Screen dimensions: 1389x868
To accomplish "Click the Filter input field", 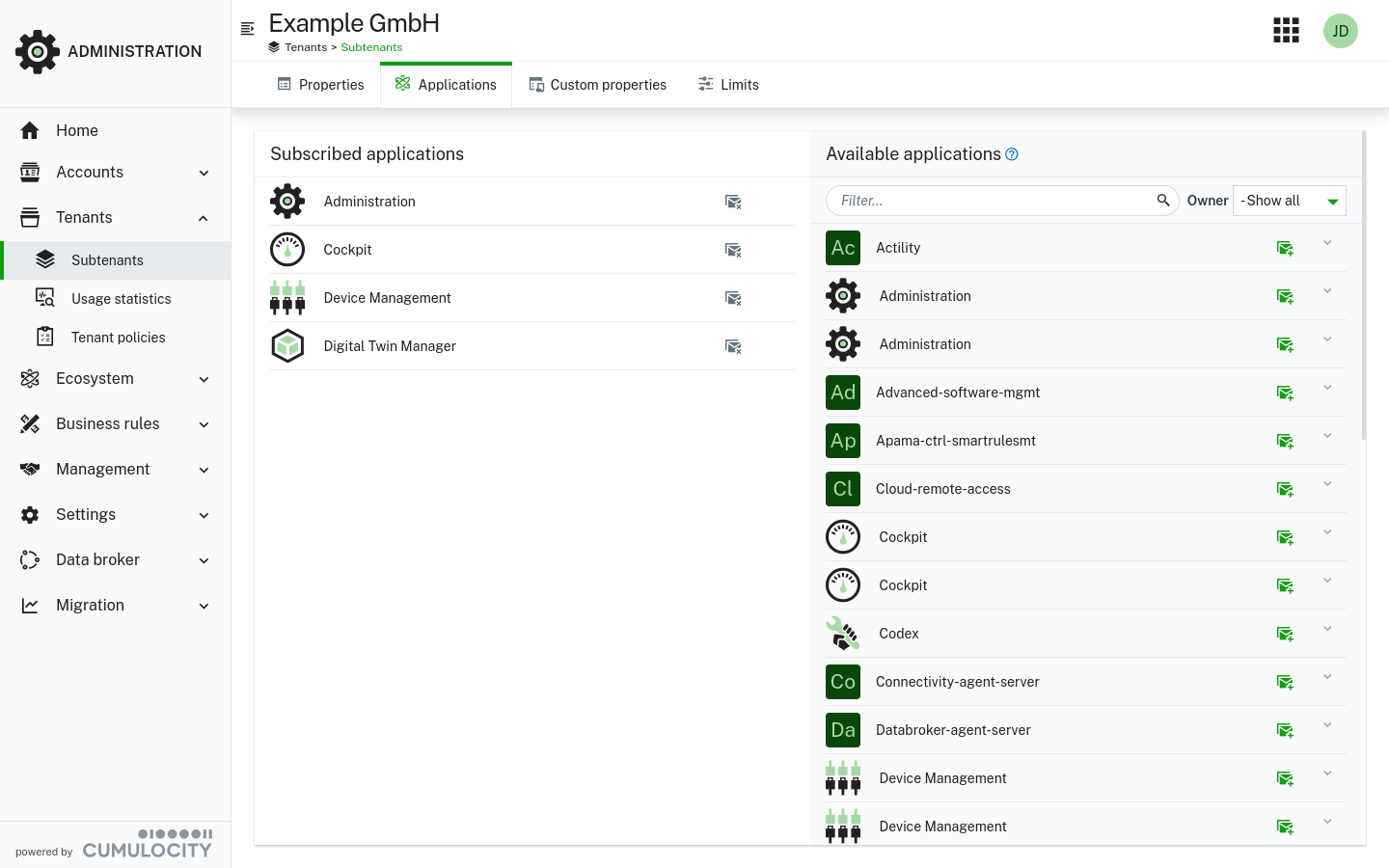I will [994, 201].
